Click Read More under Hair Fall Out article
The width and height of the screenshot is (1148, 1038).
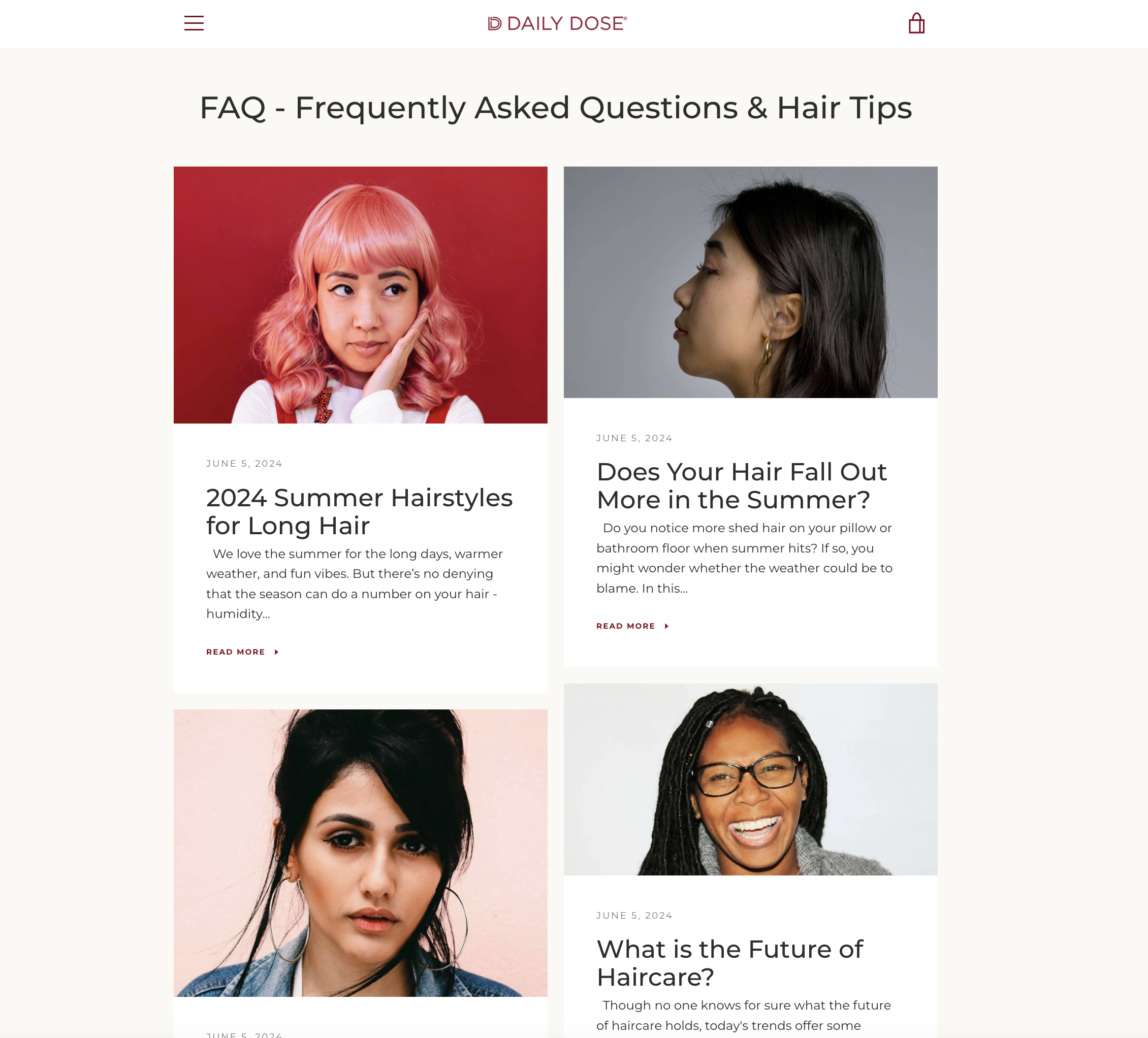(626, 626)
